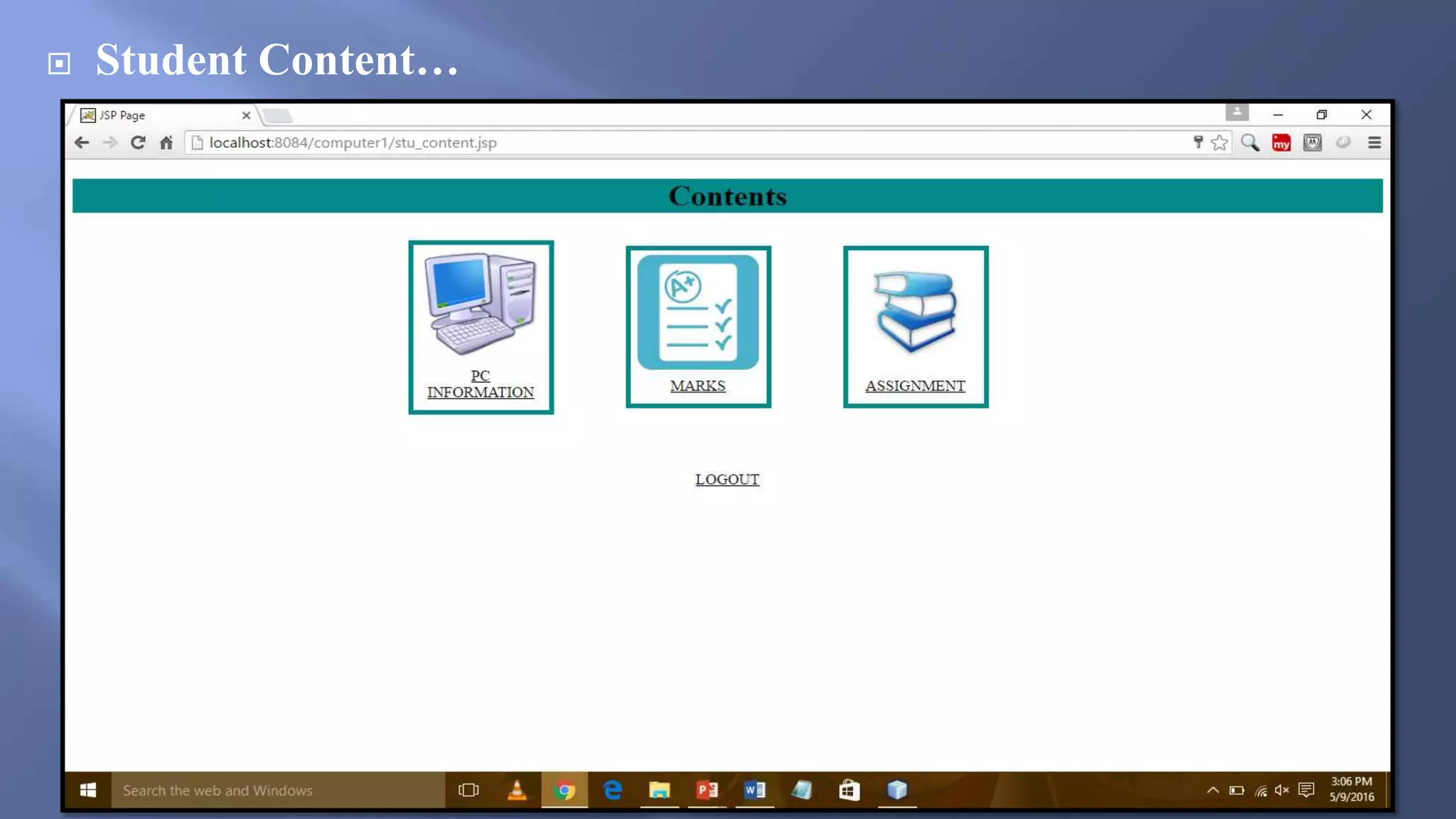1456x819 pixels.
Task: Click the shield extension icon
Action: [1312, 143]
